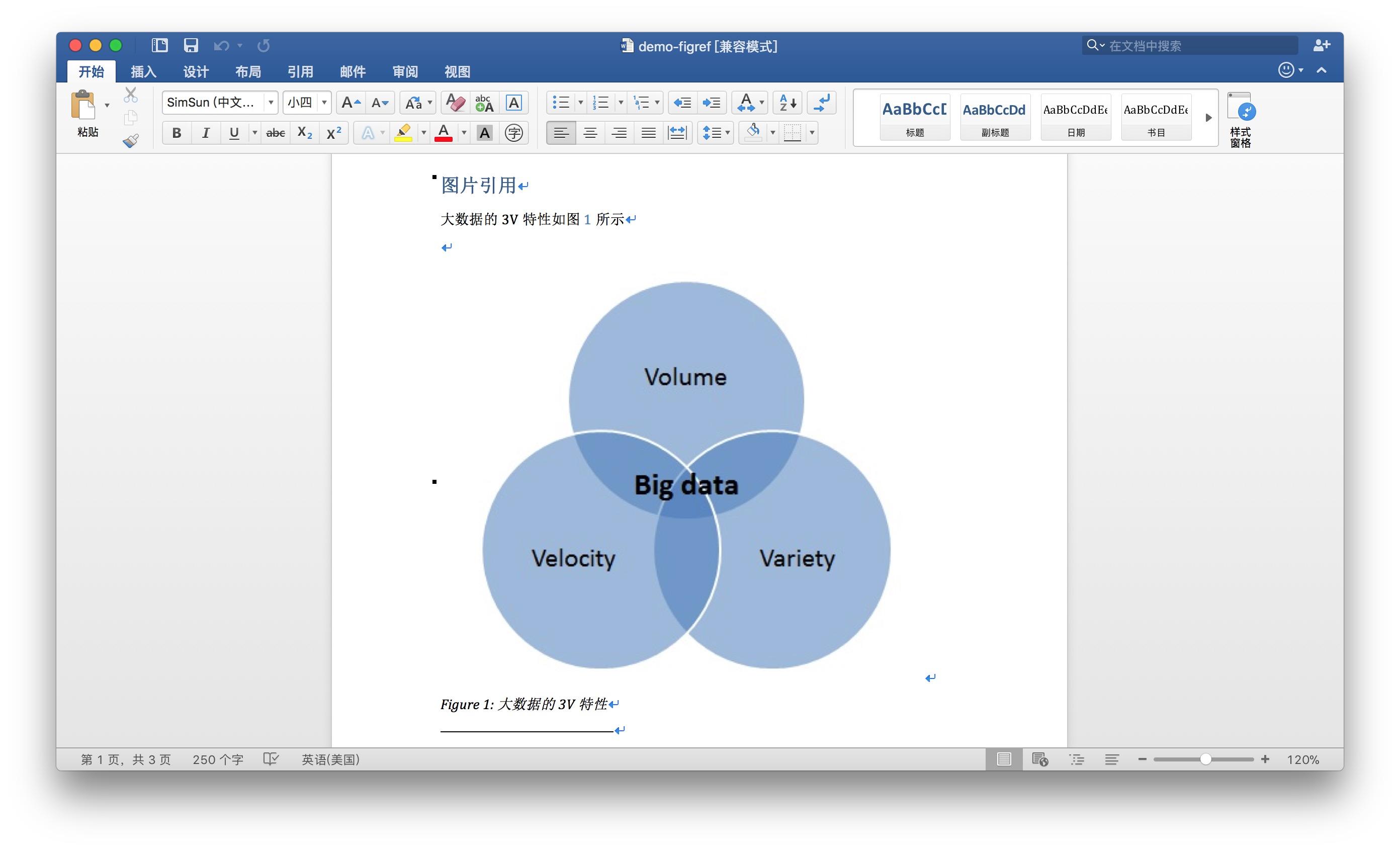This screenshot has height=851, width=1400.
Task: Click the Phonetic Guide icon
Action: point(484,103)
